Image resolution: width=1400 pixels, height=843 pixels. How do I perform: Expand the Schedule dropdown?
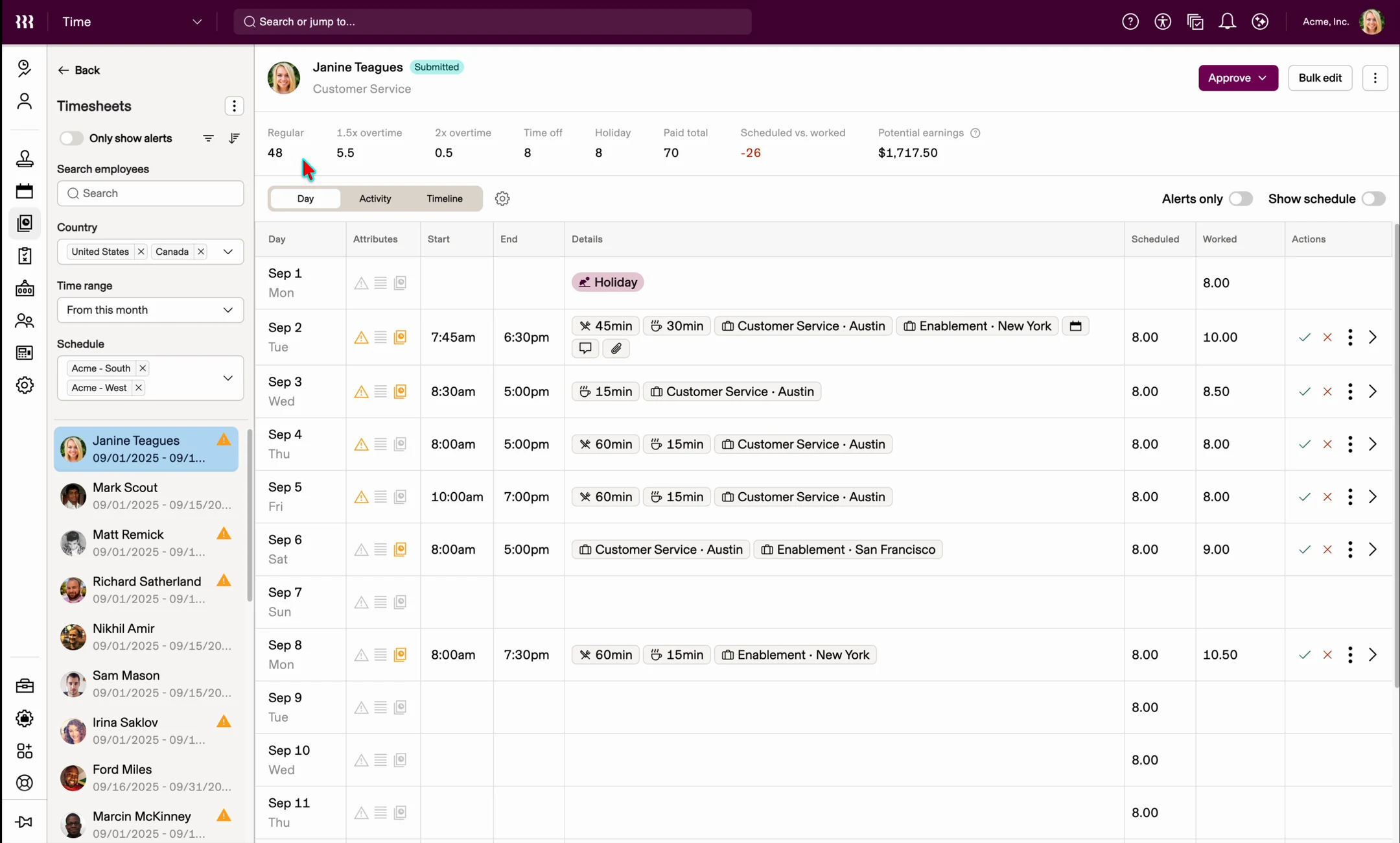[227, 378]
